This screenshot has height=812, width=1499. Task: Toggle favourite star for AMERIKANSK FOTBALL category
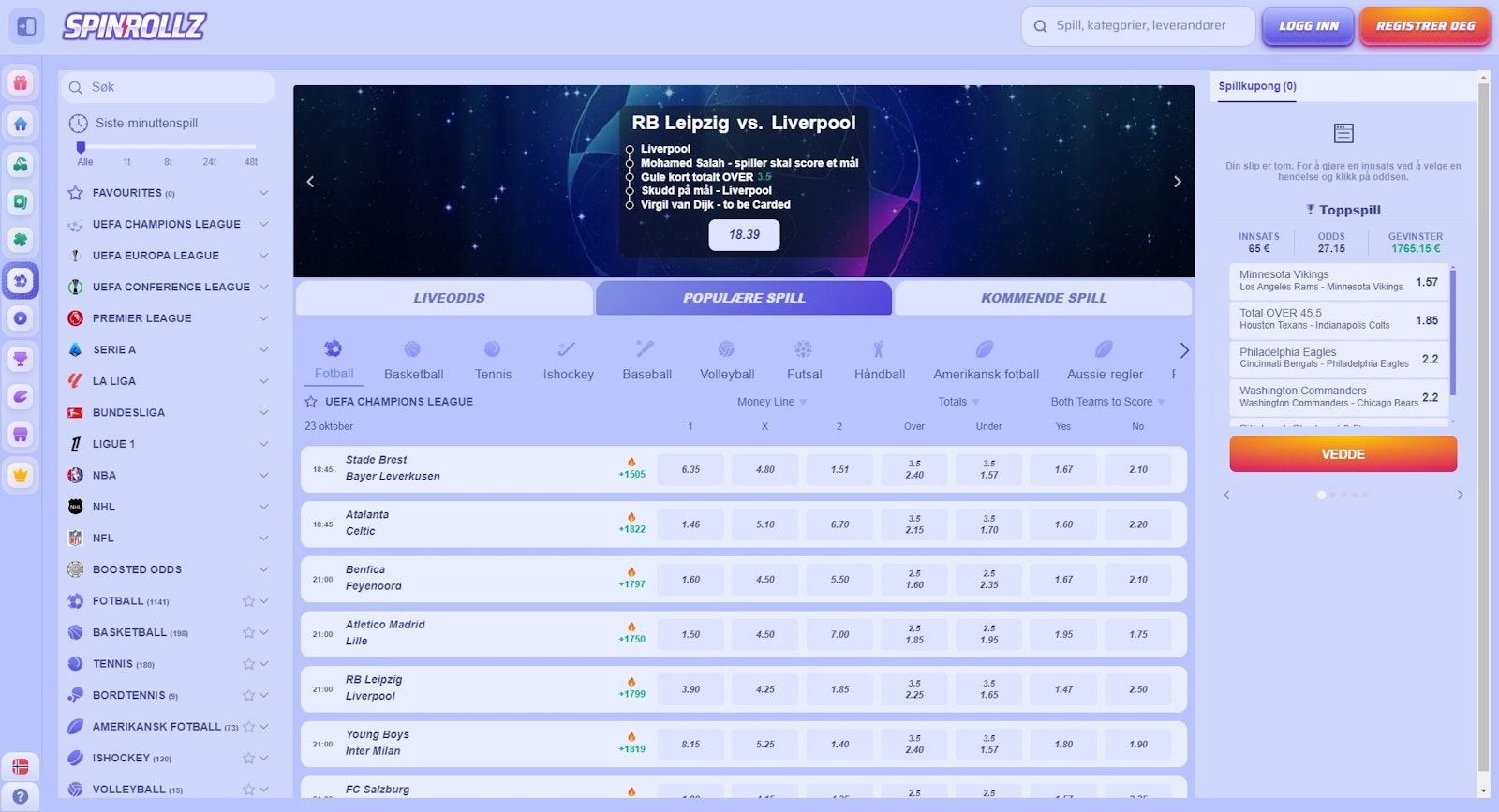pos(248,727)
